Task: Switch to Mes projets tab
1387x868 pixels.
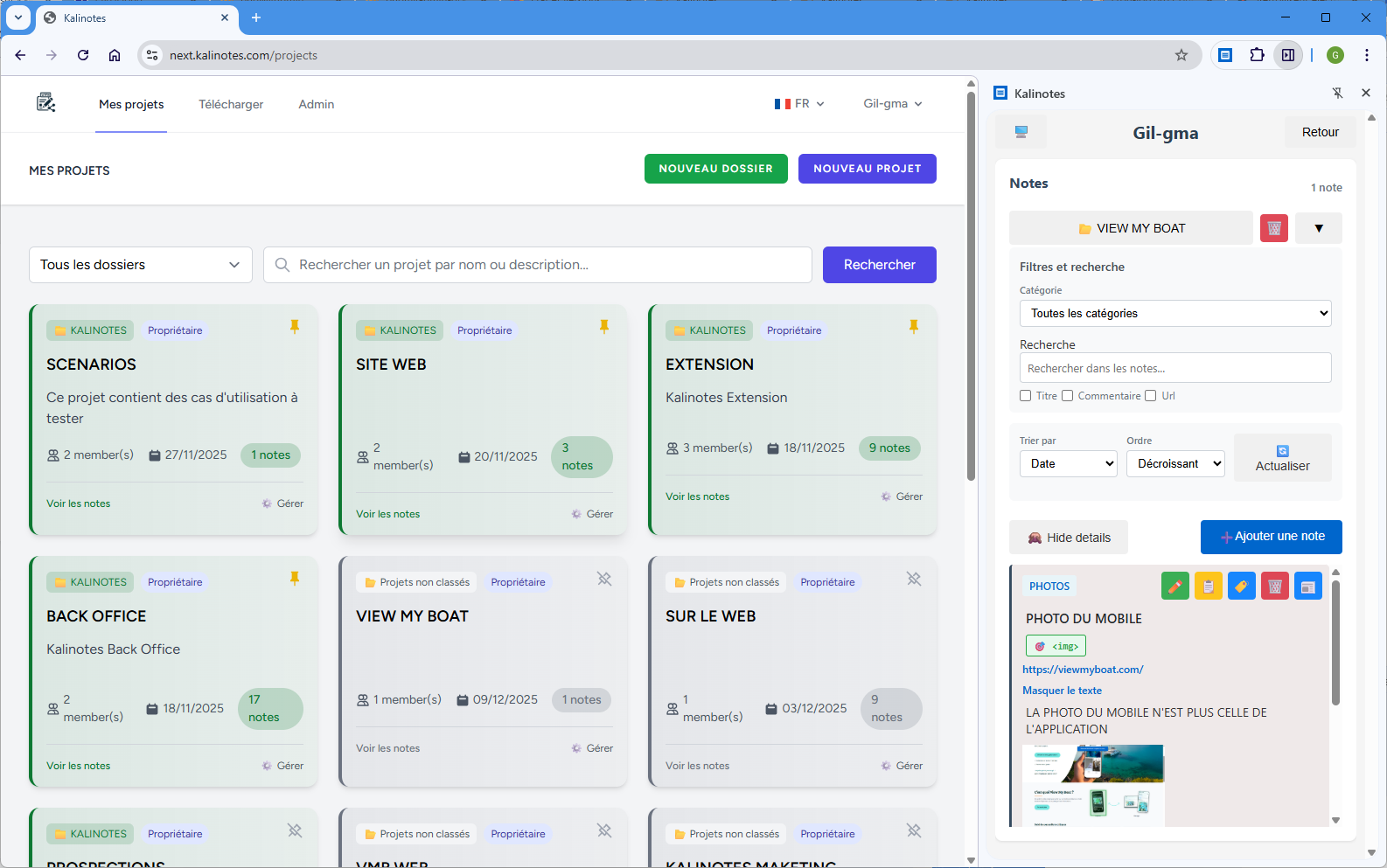Action: point(131,104)
